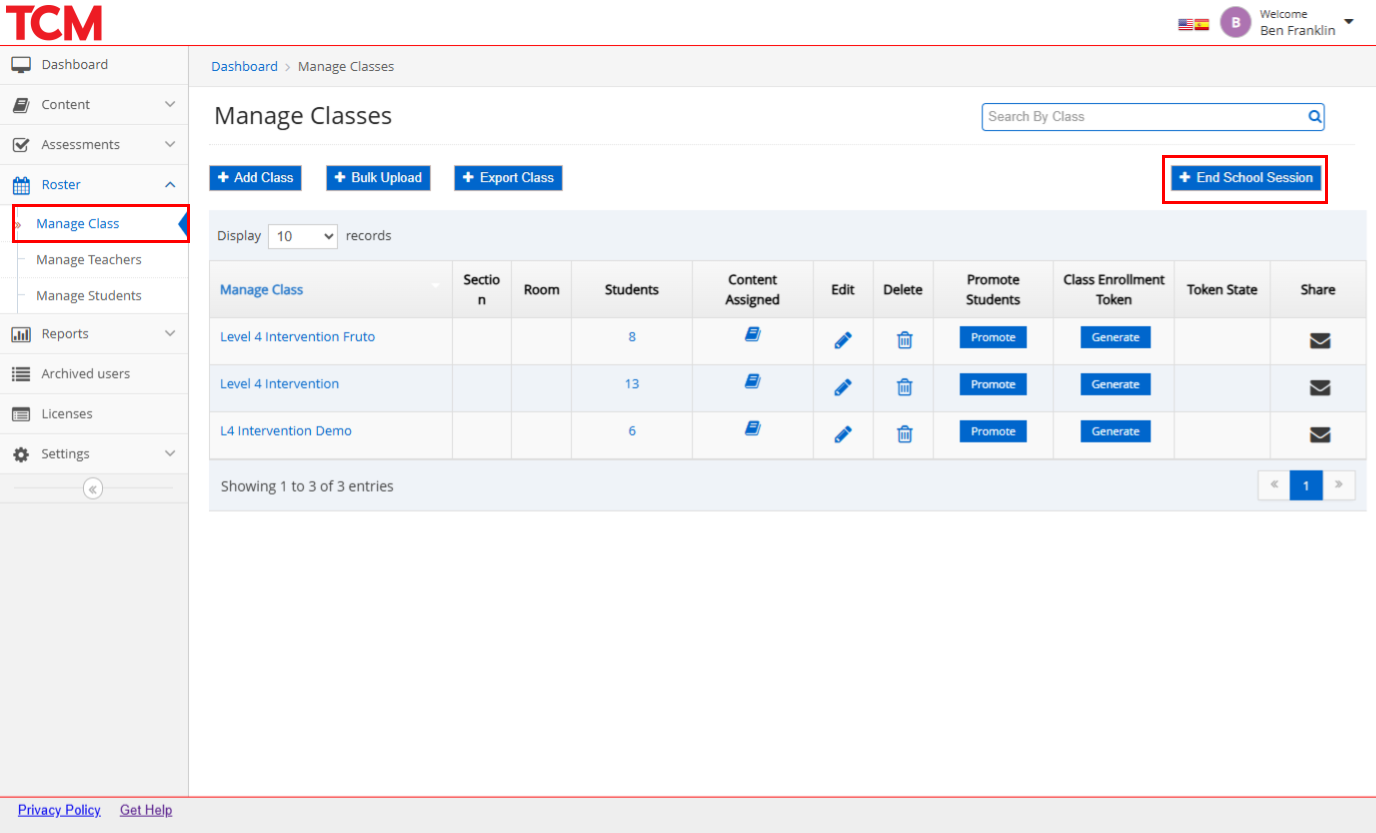This screenshot has width=1376, height=833.
Task: Click the Search By Class input field
Action: (x=1143, y=117)
